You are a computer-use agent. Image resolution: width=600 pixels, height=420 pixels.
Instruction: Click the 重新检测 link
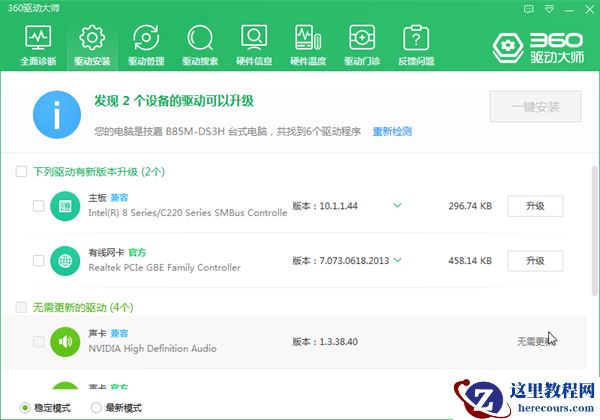392,132
